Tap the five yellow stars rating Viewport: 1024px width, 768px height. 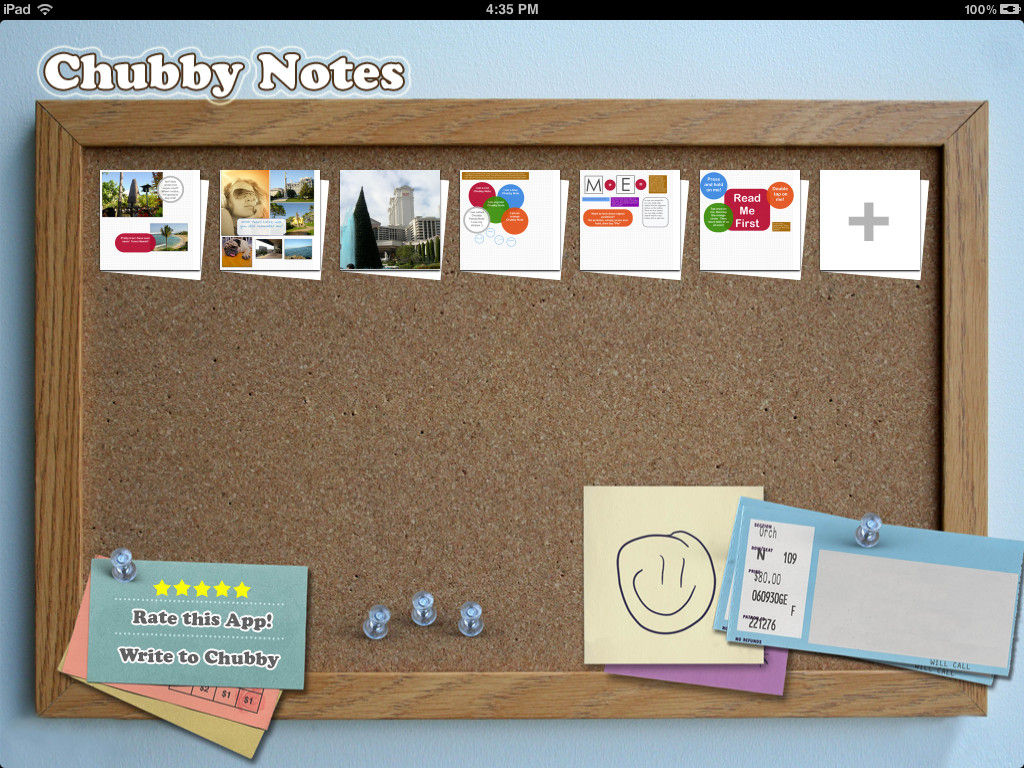tap(202, 588)
